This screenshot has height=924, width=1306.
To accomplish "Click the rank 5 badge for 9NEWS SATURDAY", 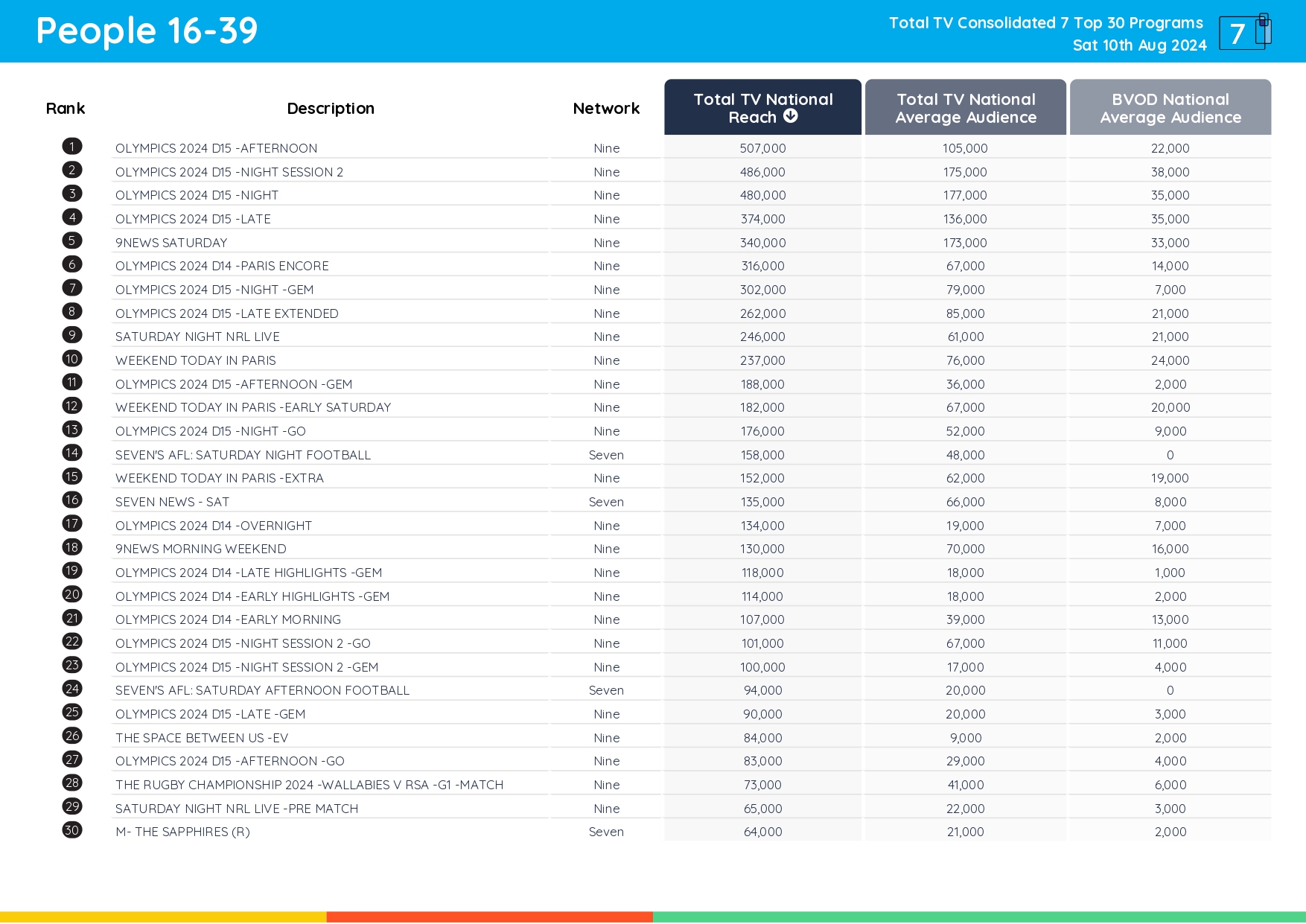I will point(71,240).
